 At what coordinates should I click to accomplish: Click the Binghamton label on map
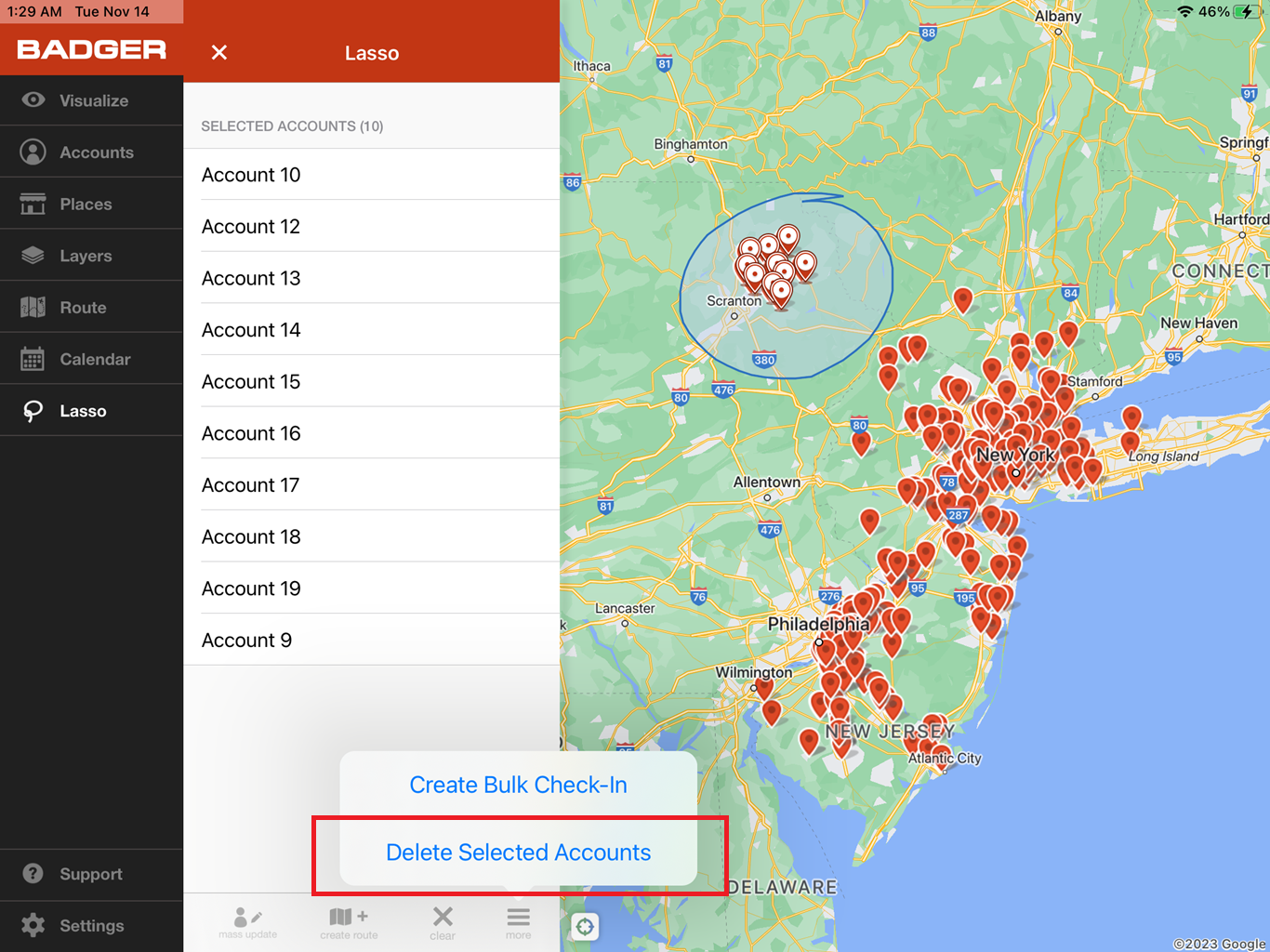click(x=691, y=144)
